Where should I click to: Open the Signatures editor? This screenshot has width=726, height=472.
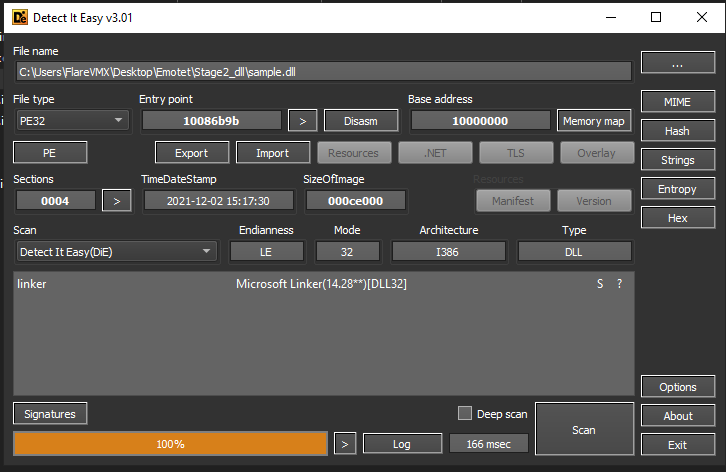(50, 414)
